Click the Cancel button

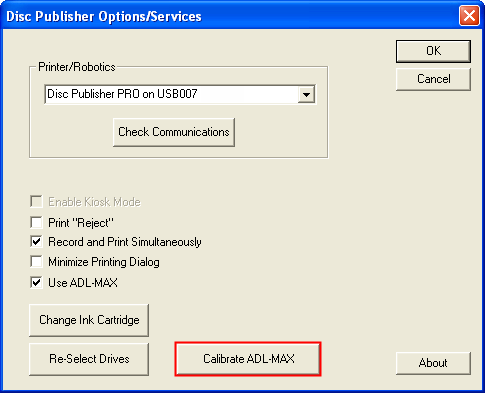(433, 79)
